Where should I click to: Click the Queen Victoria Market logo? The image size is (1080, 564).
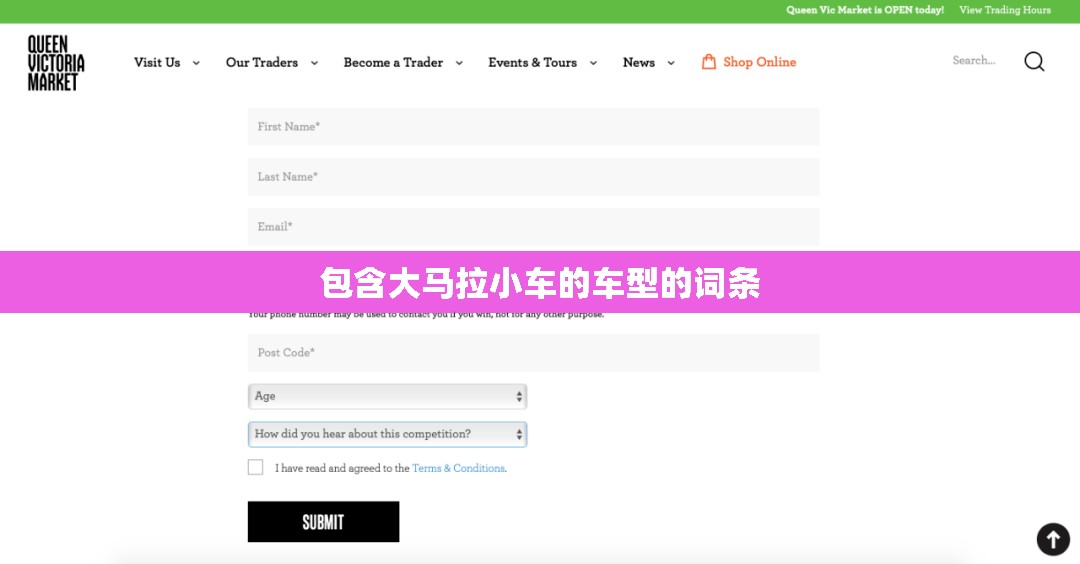tap(56, 63)
